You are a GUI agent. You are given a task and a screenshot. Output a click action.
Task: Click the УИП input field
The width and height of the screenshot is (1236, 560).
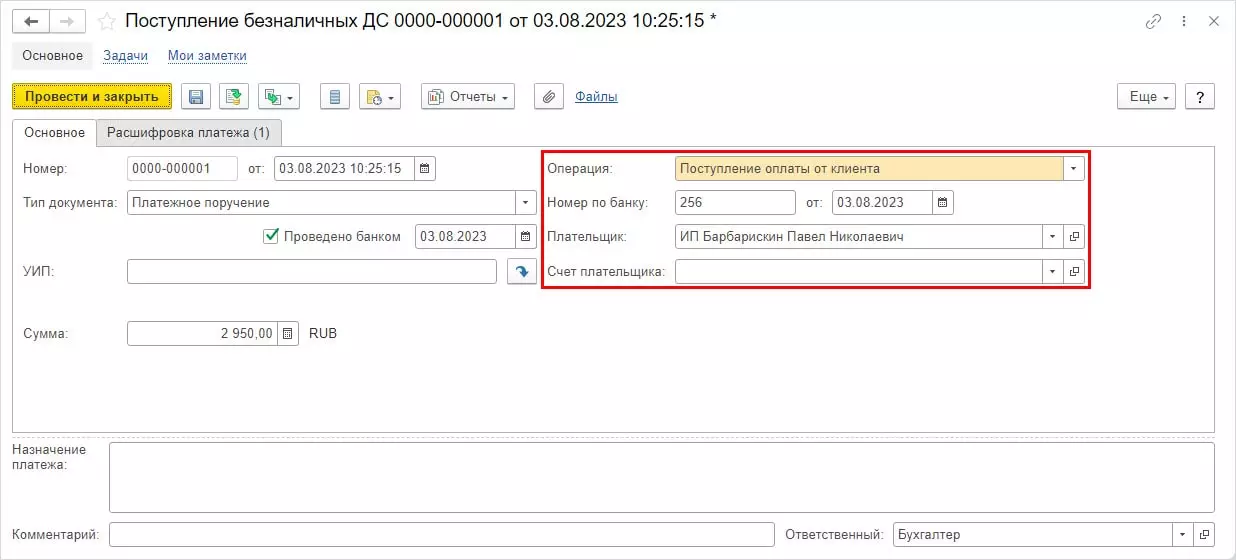(312, 271)
